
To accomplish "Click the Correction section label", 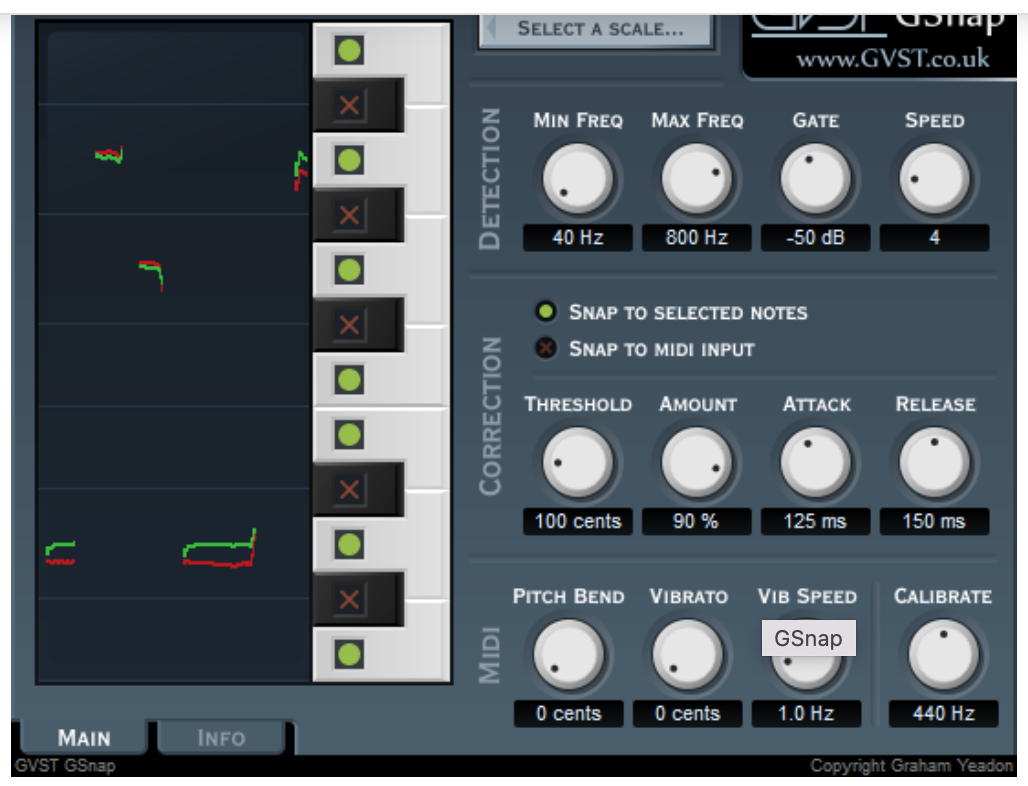I will (490, 416).
